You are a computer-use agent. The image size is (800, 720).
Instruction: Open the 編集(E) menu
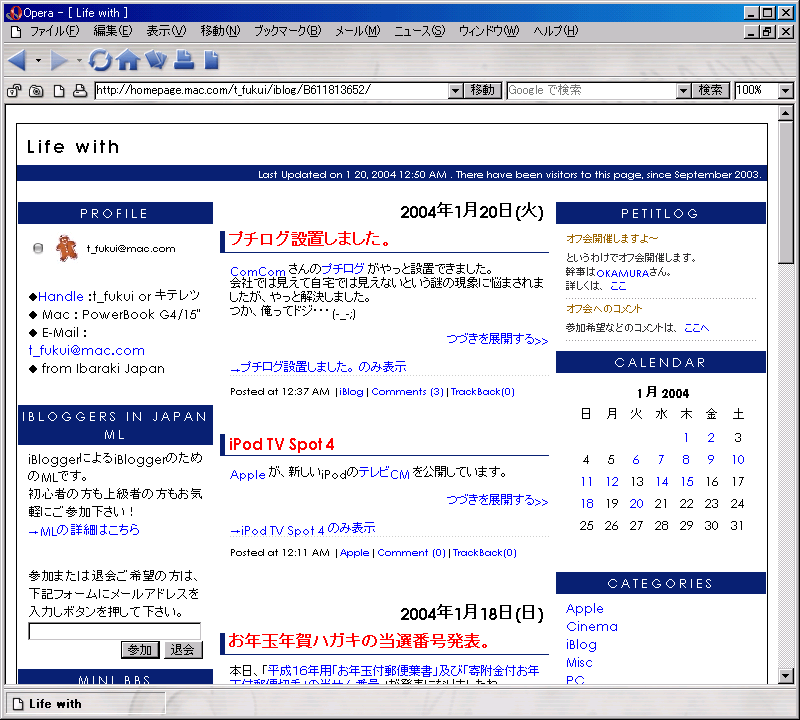113,31
